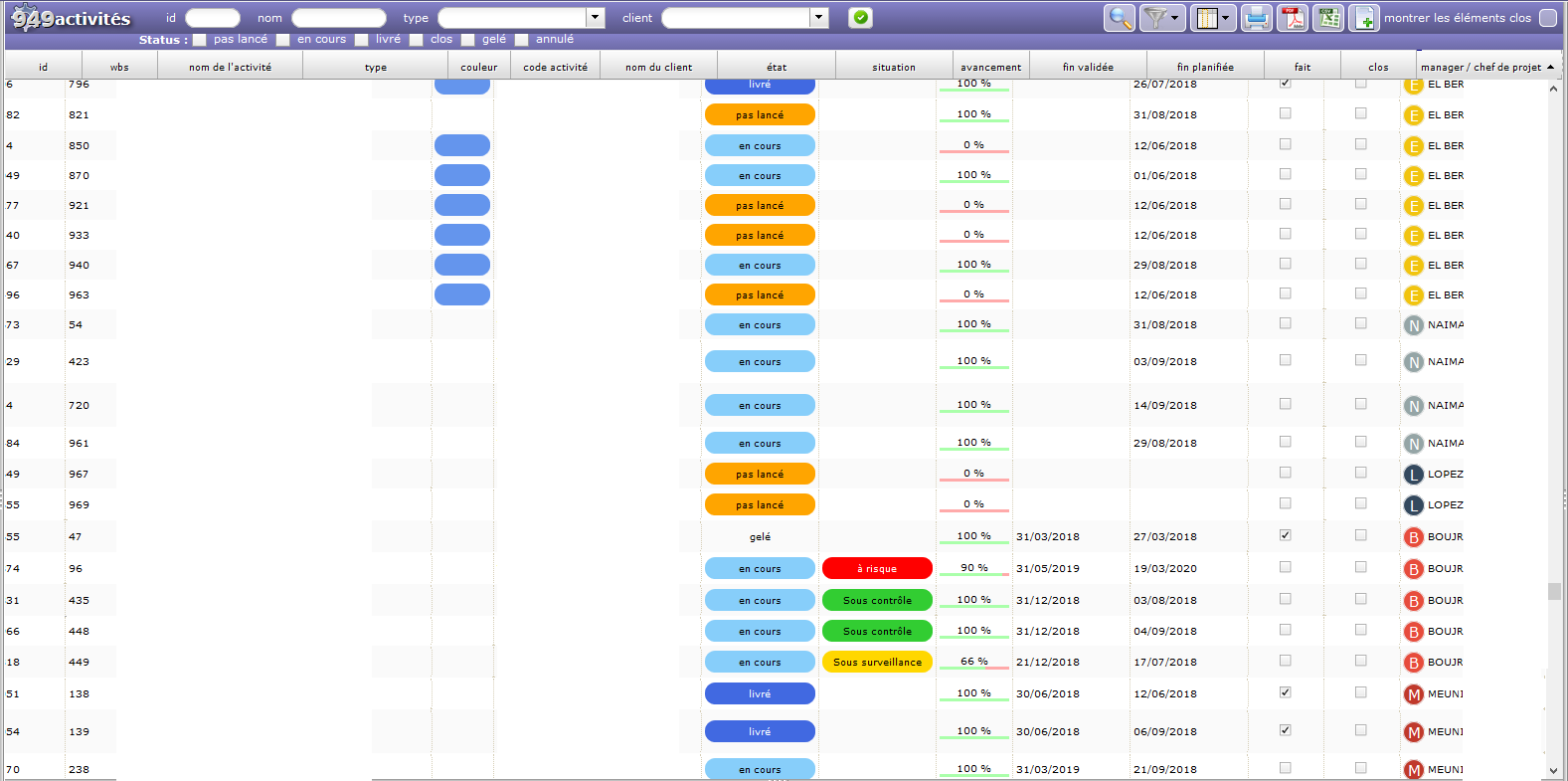Viewport: 1568px width, 781px height.
Task: Click the blue couleur swatch in row 850
Action: [x=462, y=145]
